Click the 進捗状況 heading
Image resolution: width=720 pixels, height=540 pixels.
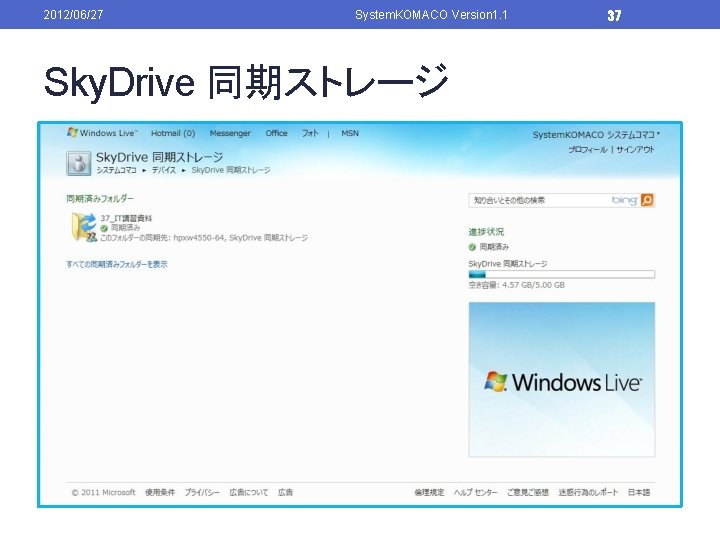coord(486,232)
